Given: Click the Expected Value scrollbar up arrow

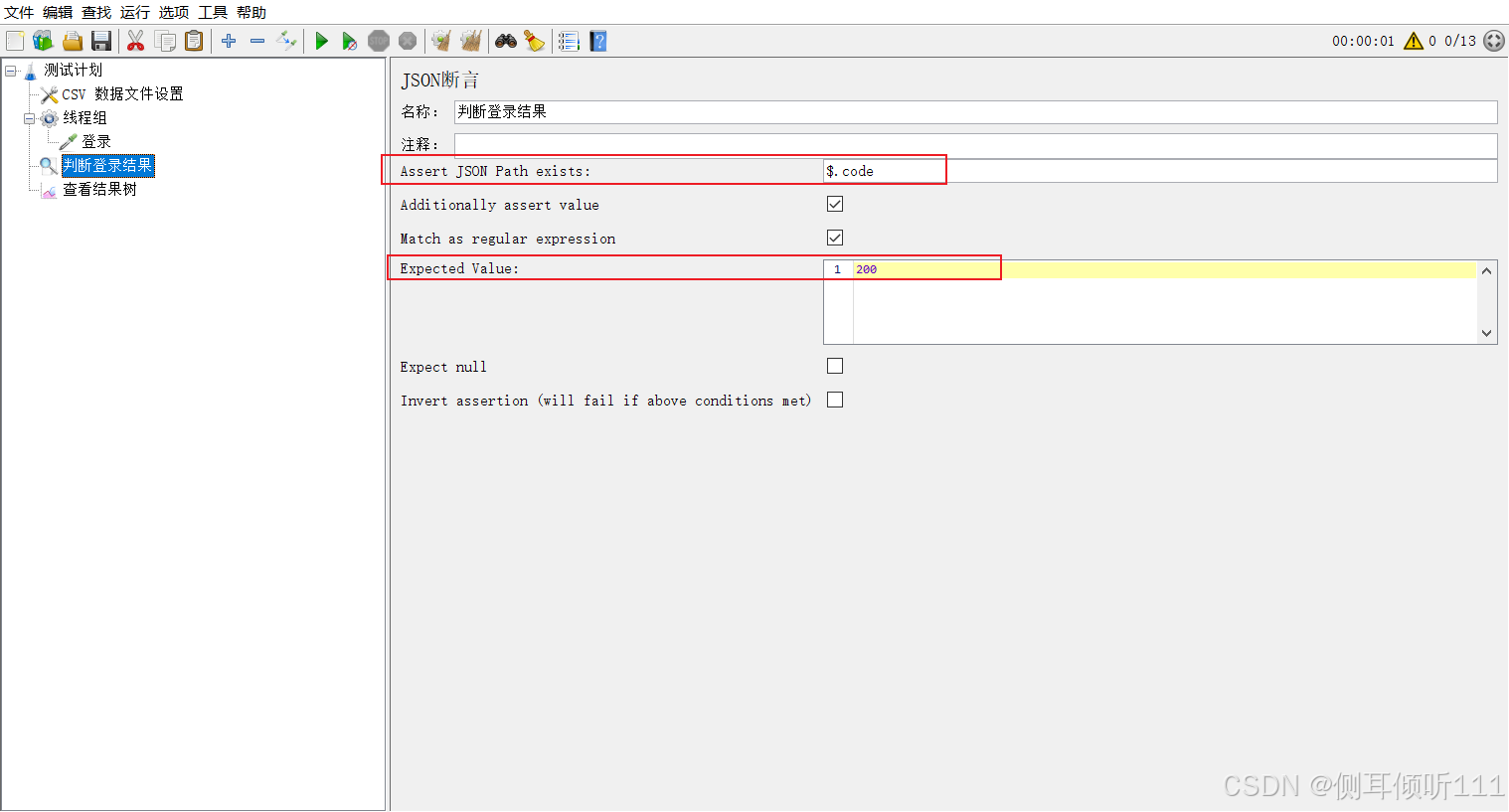Looking at the screenshot, I should [x=1487, y=270].
